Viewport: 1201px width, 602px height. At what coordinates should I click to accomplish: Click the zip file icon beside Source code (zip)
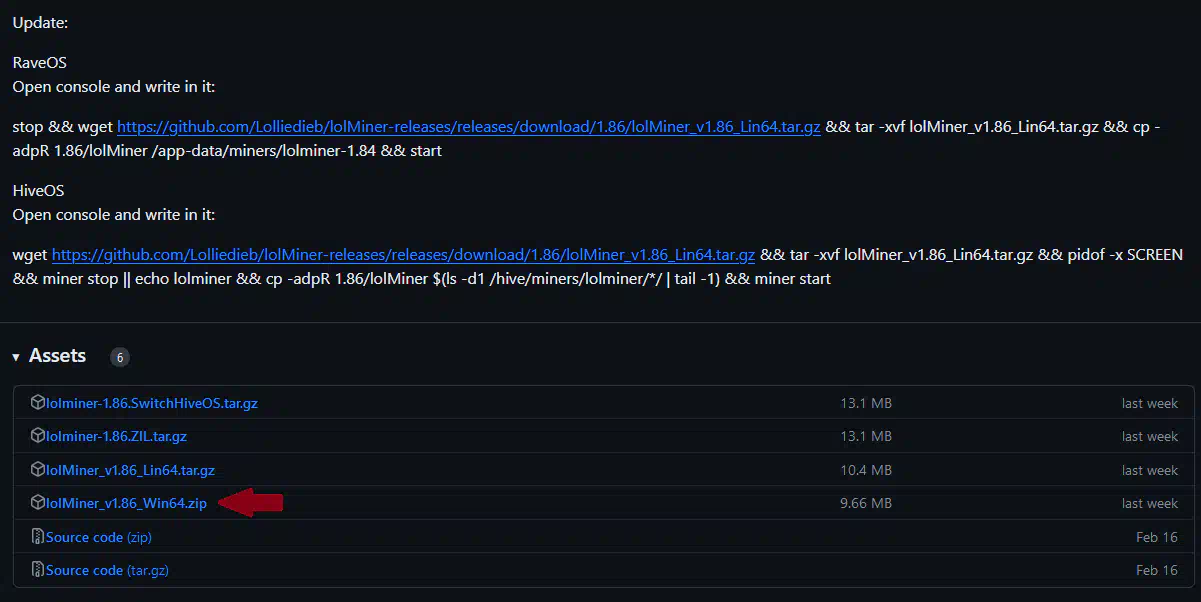[38, 537]
